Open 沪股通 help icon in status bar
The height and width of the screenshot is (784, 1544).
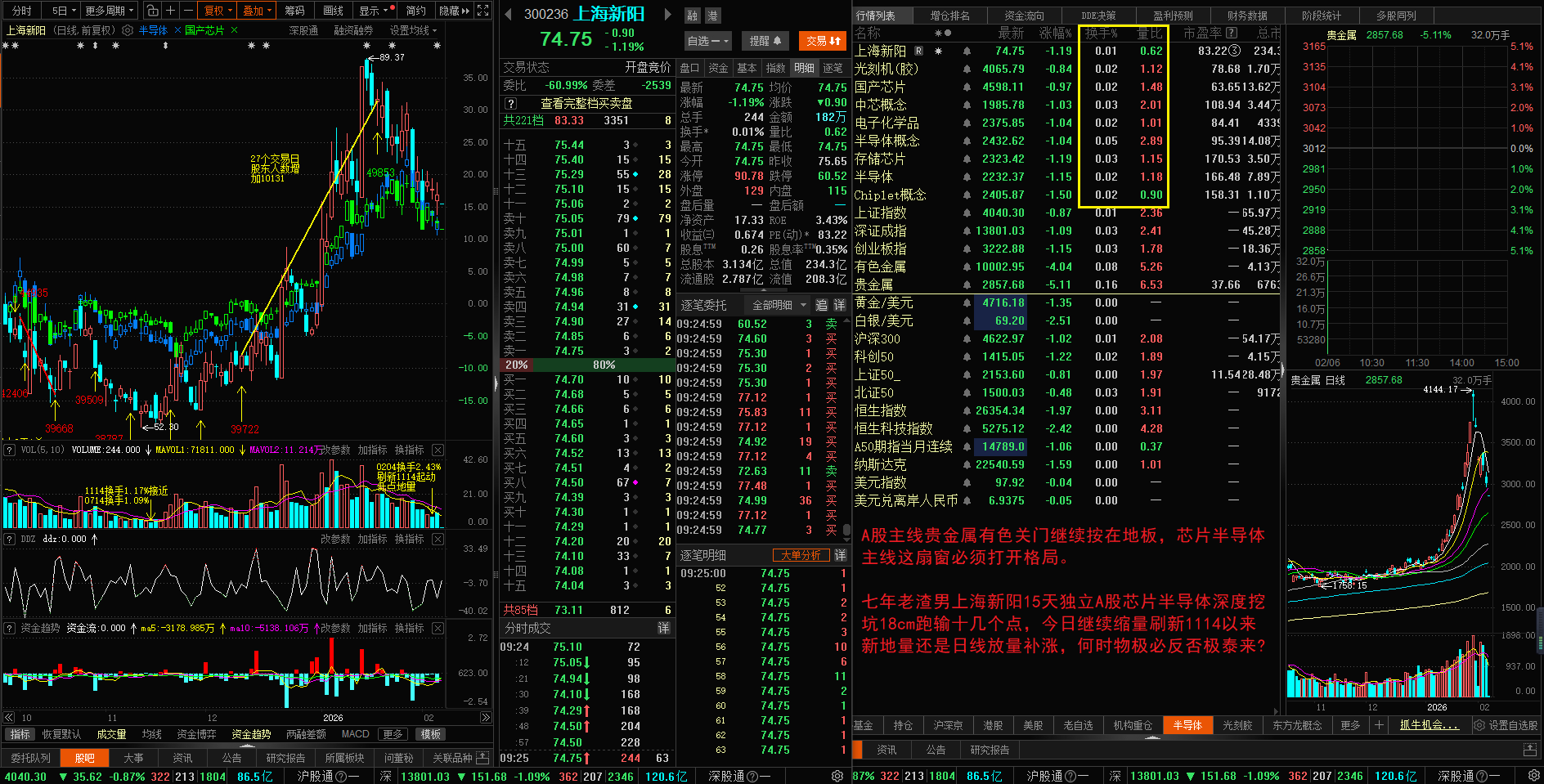[341, 776]
